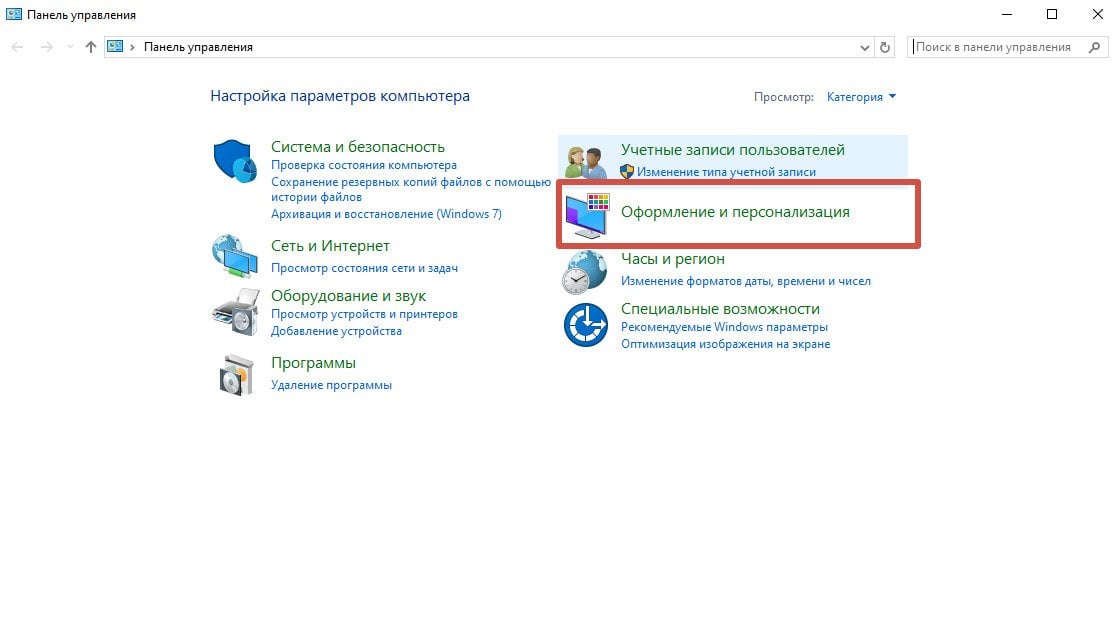Image resolution: width=1120 pixels, height=630 pixels.
Task: Open 'Оформление и персонализация' category
Action: (735, 211)
